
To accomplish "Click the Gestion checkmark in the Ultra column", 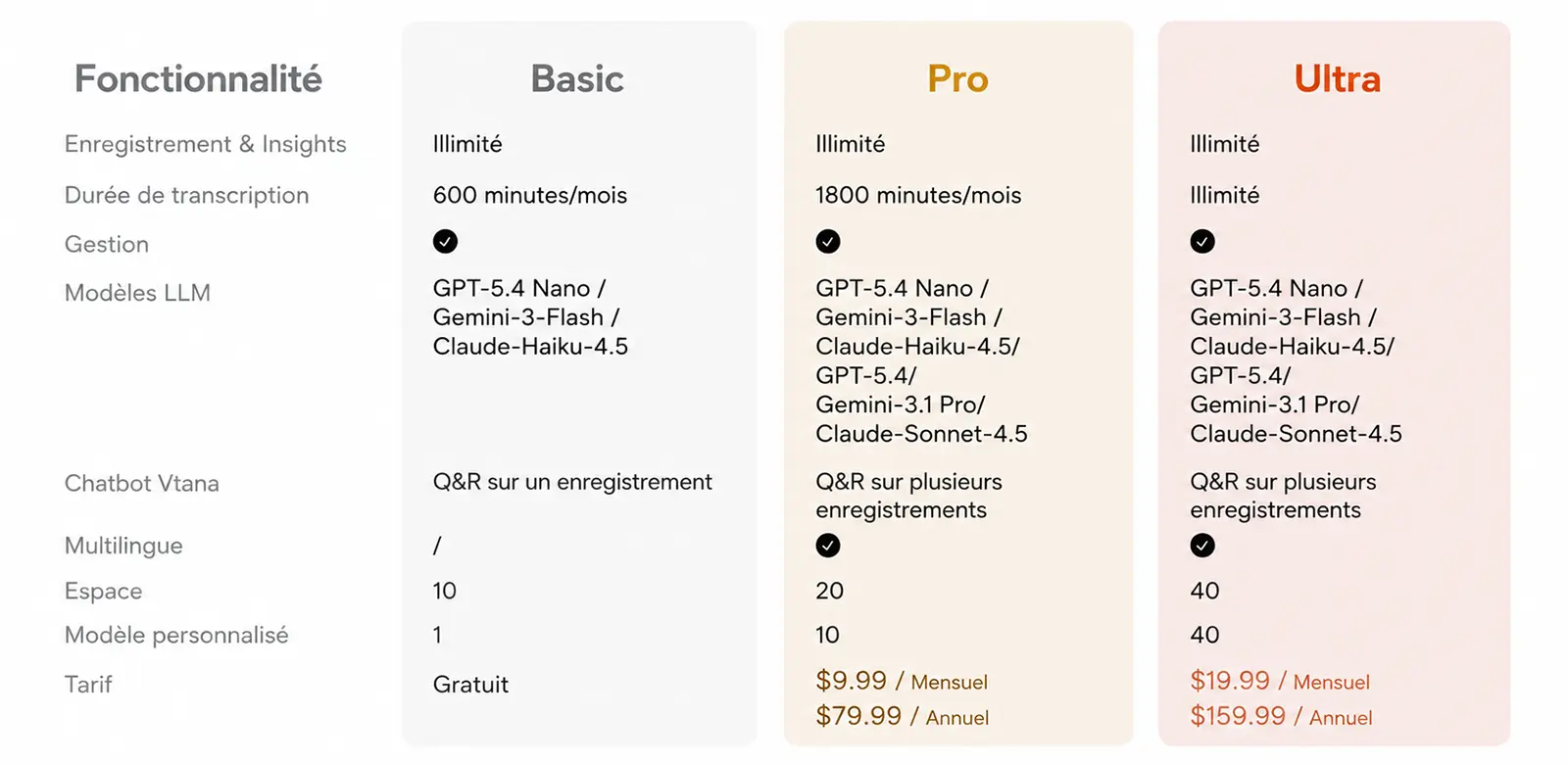I will click(1202, 242).
